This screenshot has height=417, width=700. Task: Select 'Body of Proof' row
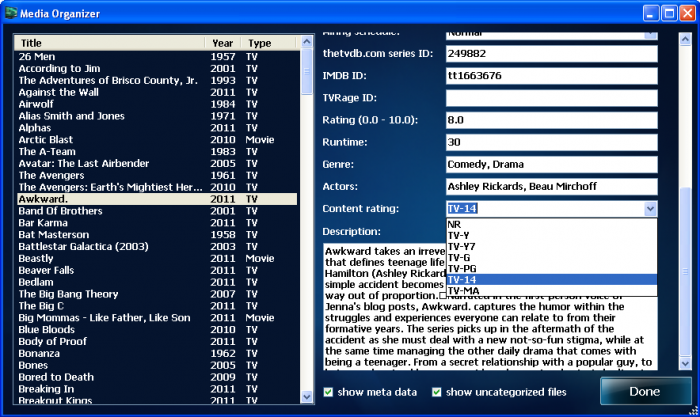(x=157, y=342)
